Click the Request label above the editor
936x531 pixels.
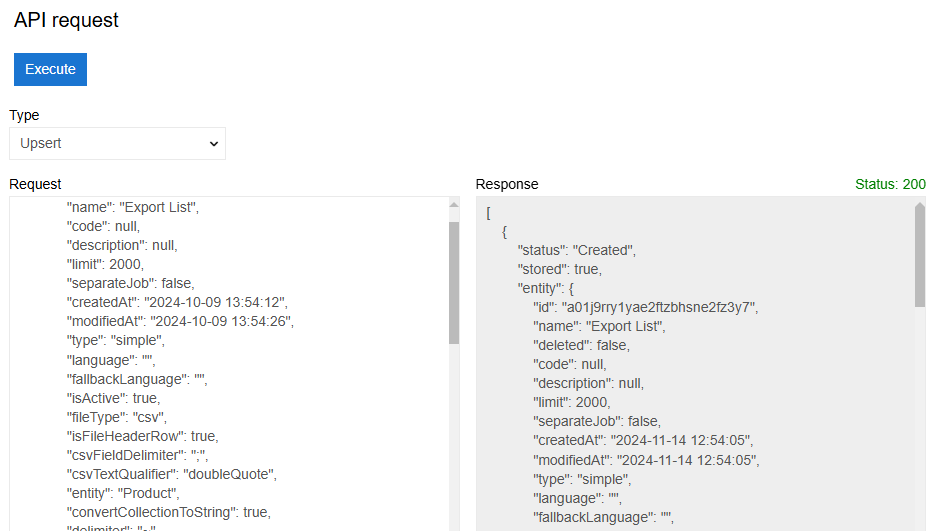click(x=35, y=184)
